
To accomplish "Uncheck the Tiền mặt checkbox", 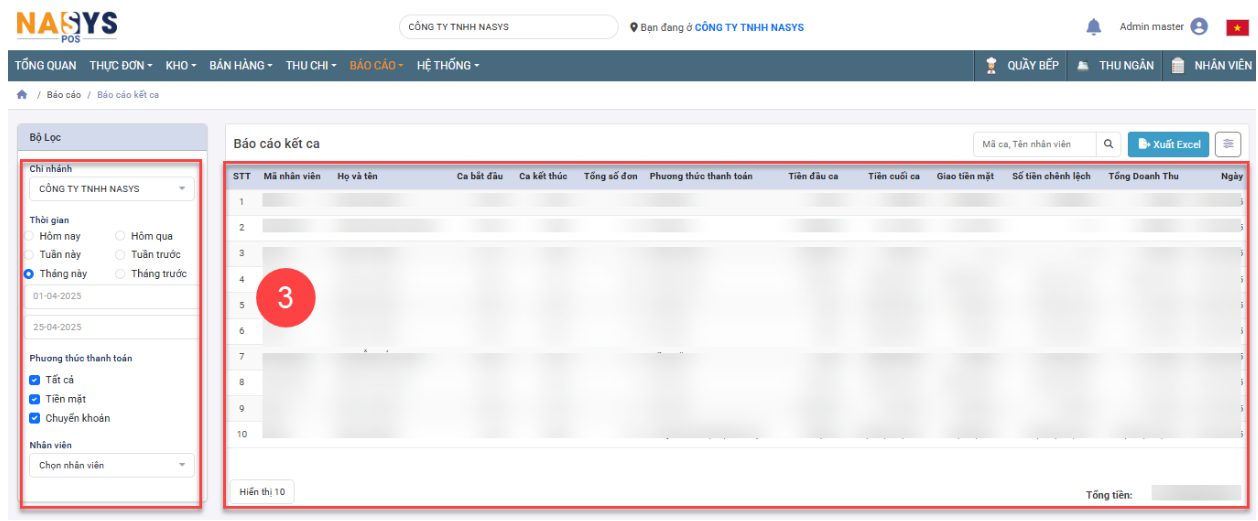I will 35,399.
